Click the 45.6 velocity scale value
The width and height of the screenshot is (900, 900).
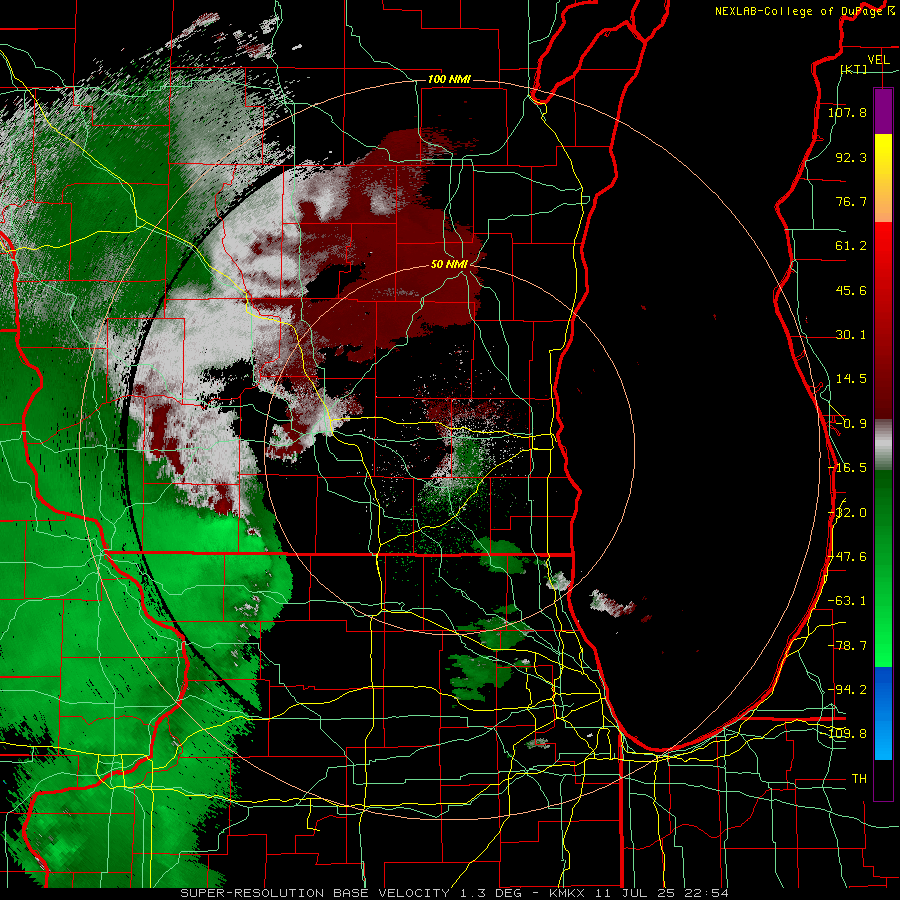coord(851,290)
